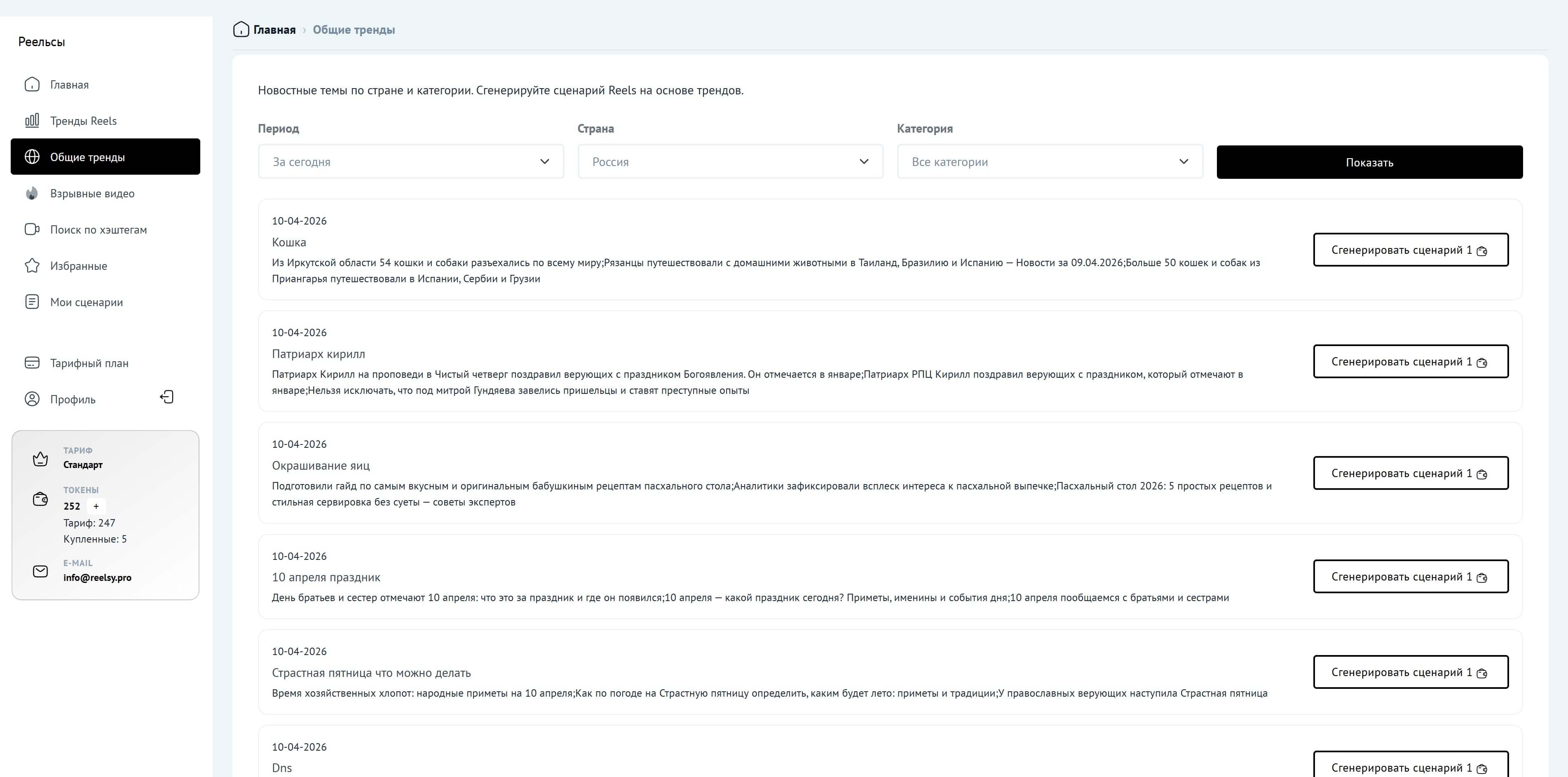Click the video icon for Поиск по хэштегам

[32, 229]
